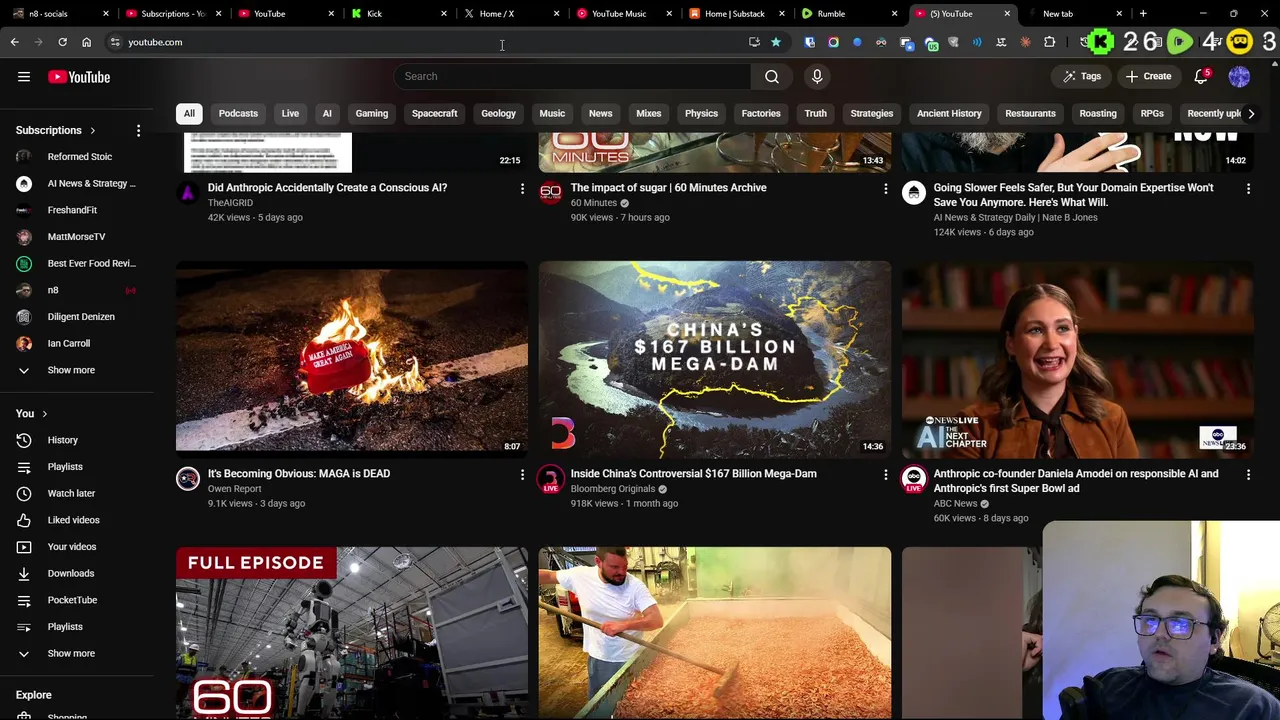This screenshot has height=720, width=1280.
Task: Open the YouTube hamburger guide menu
Action: [x=24, y=77]
